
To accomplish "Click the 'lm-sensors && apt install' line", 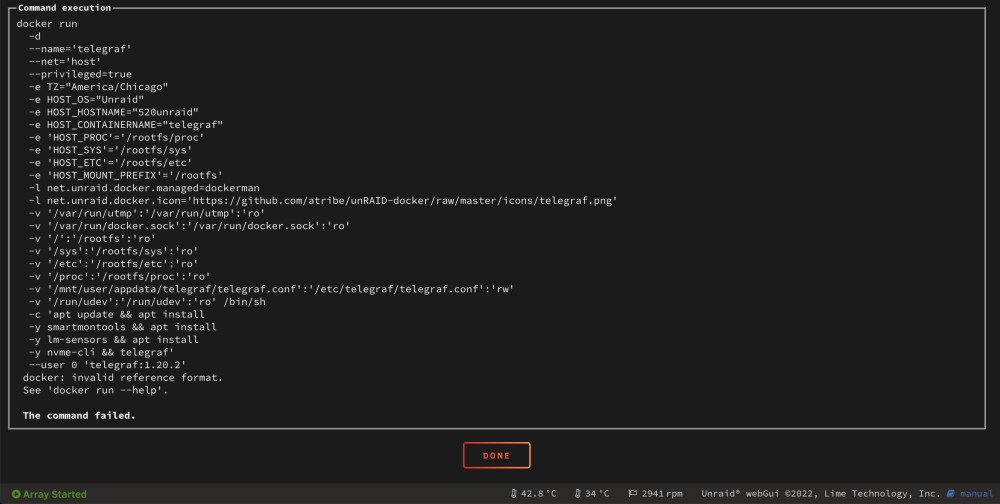I will point(114,339).
